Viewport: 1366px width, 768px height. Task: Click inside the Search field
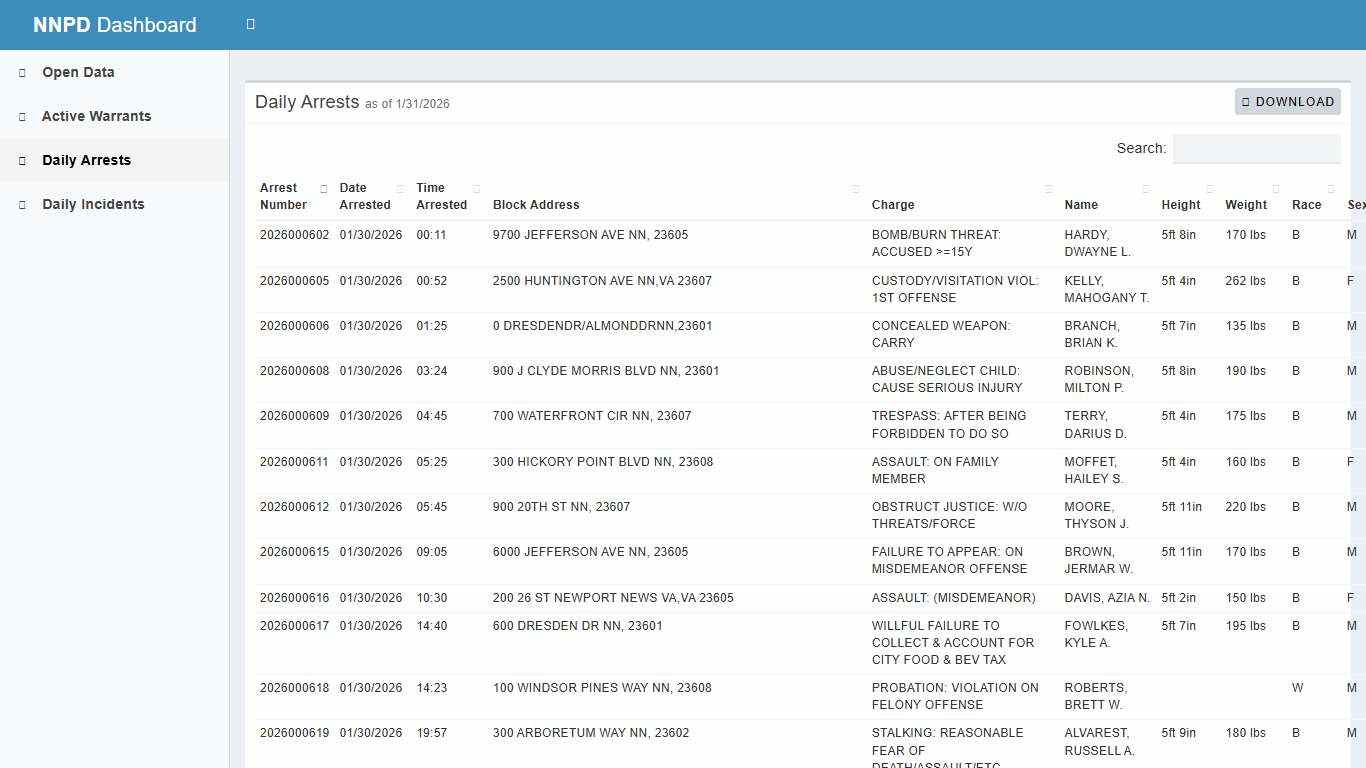point(1257,148)
